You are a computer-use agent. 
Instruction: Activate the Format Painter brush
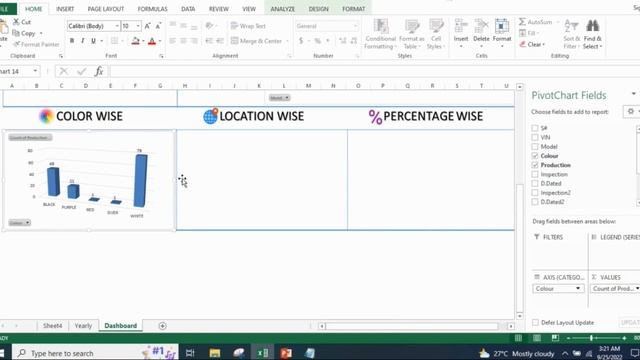[x=16, y=44]
